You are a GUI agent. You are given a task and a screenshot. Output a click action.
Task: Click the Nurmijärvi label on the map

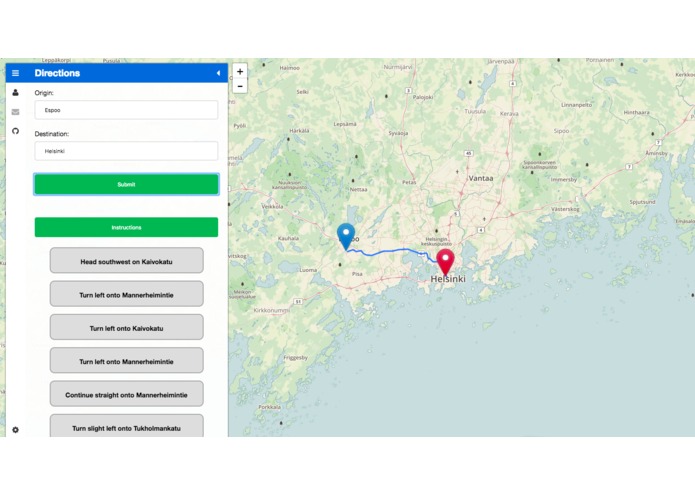(x=398, y=67)
